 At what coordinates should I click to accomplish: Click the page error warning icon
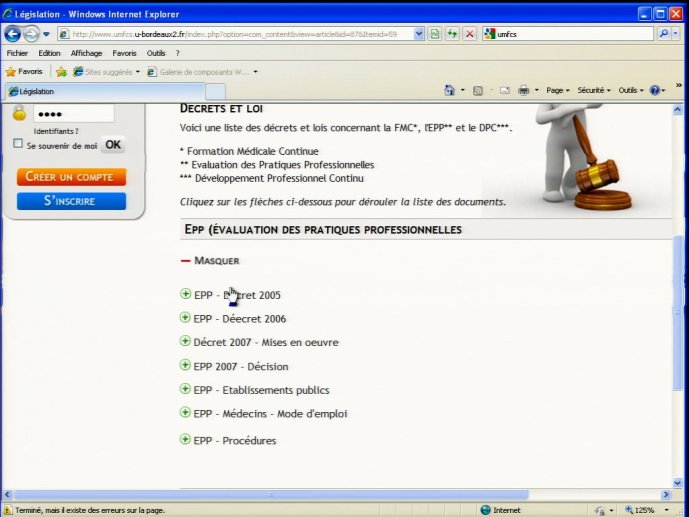point(7,510)
